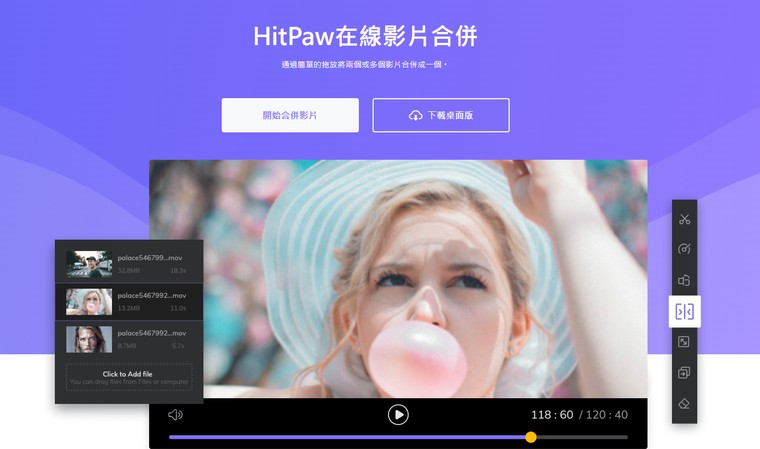
Task: Click the cloud download icon
Action: pyautogui.click(x=415, y=115)
